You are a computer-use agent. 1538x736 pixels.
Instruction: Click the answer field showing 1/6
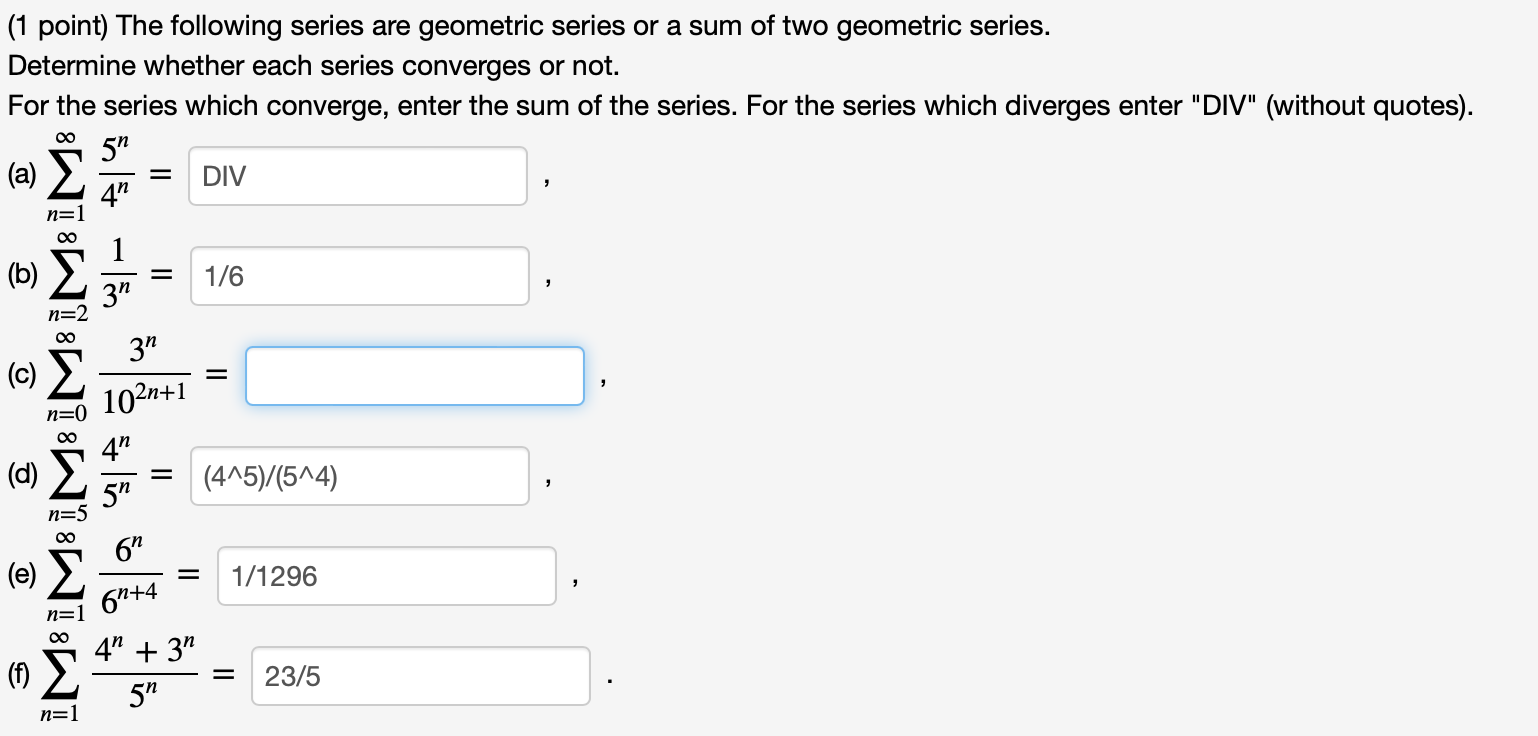pos(358,275)
